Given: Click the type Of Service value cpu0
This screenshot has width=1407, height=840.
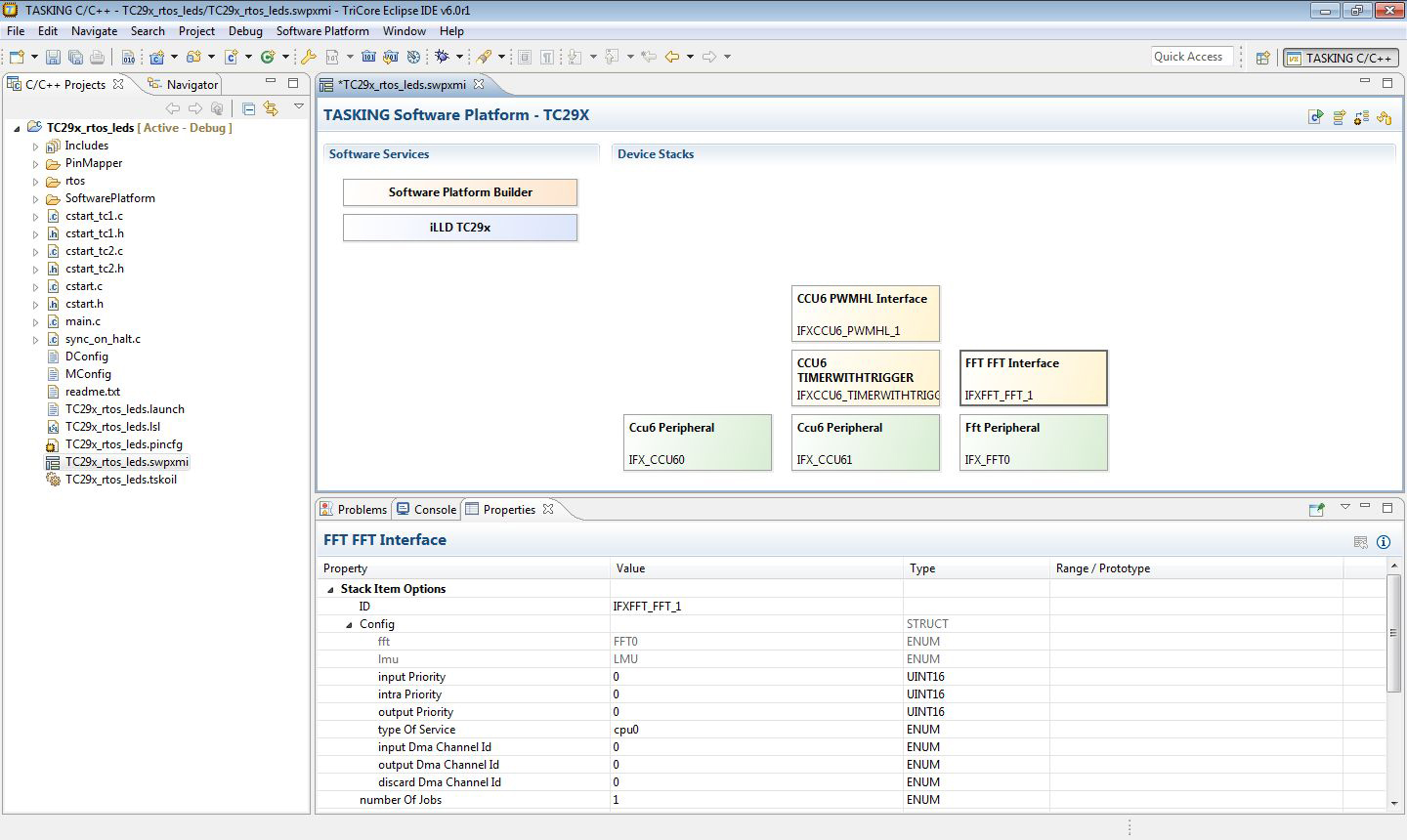Looking at the screenshot, I should point(626,730).
